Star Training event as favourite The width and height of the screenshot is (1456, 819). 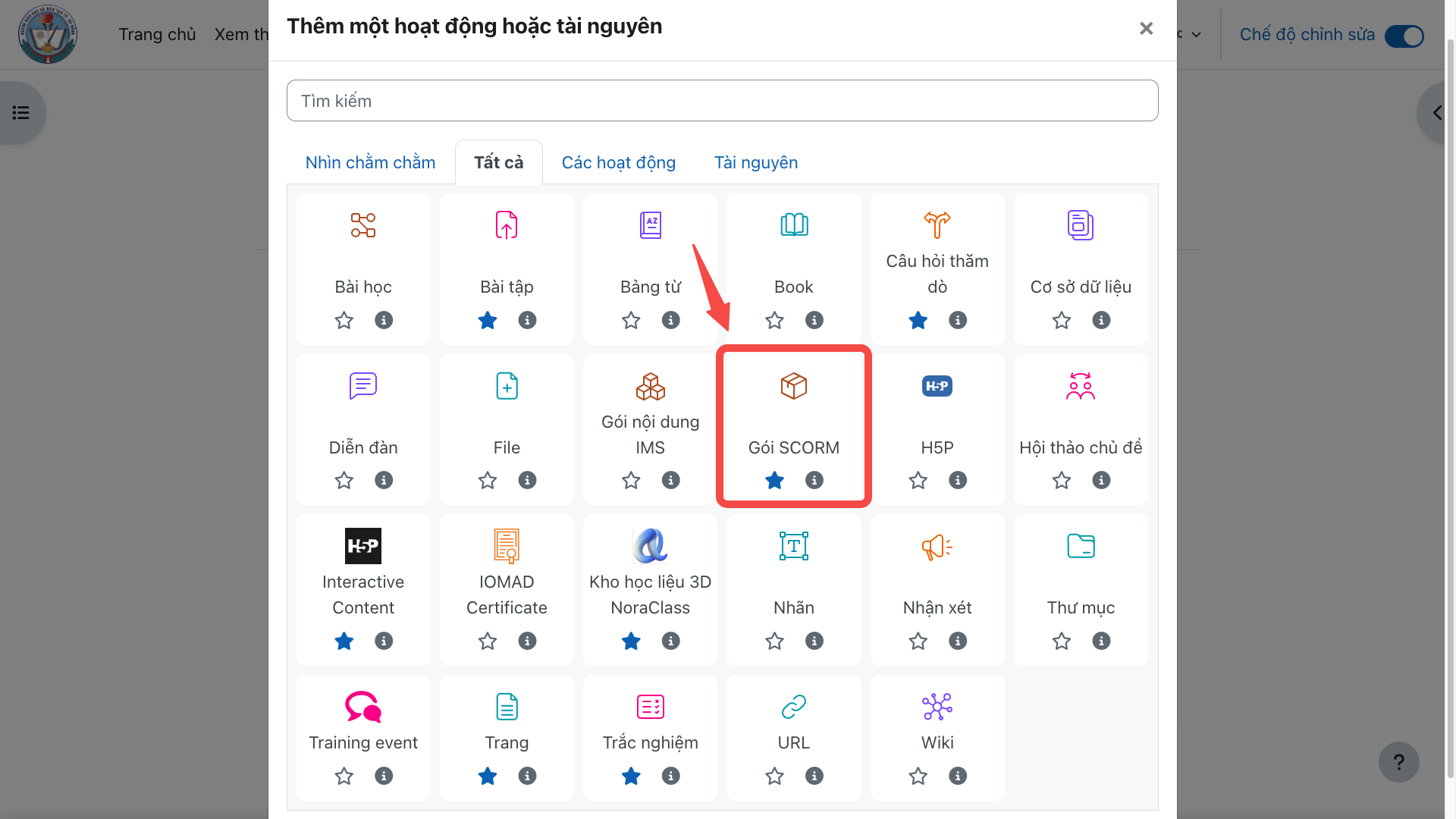344,776
